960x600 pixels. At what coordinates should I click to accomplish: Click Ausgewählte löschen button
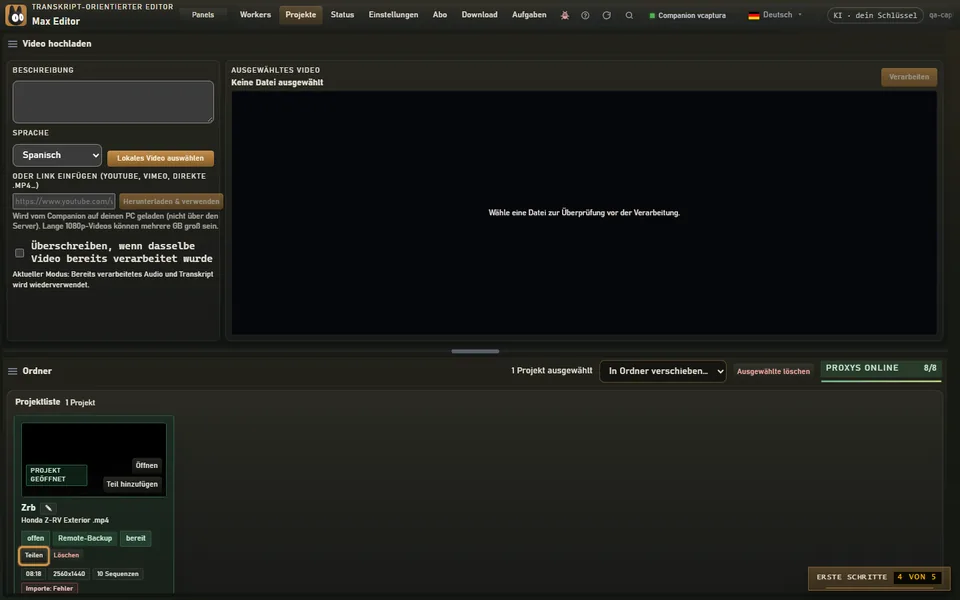773,372
